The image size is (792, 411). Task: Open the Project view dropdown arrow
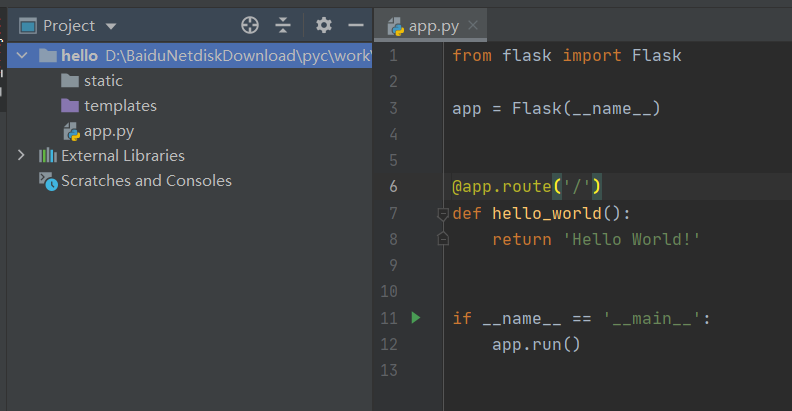point(111,26)
